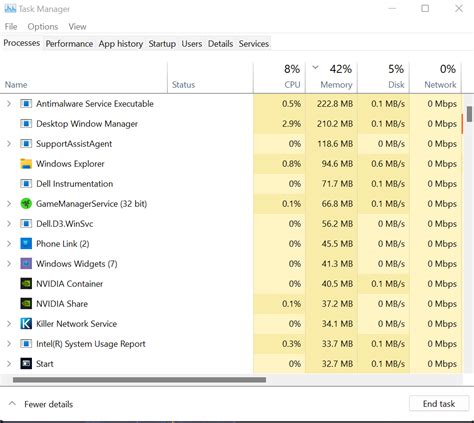The height and width of the screenshot is (423, 474).
Task: Click the Windows Widgets icon
Action: (x=26, y=264)
